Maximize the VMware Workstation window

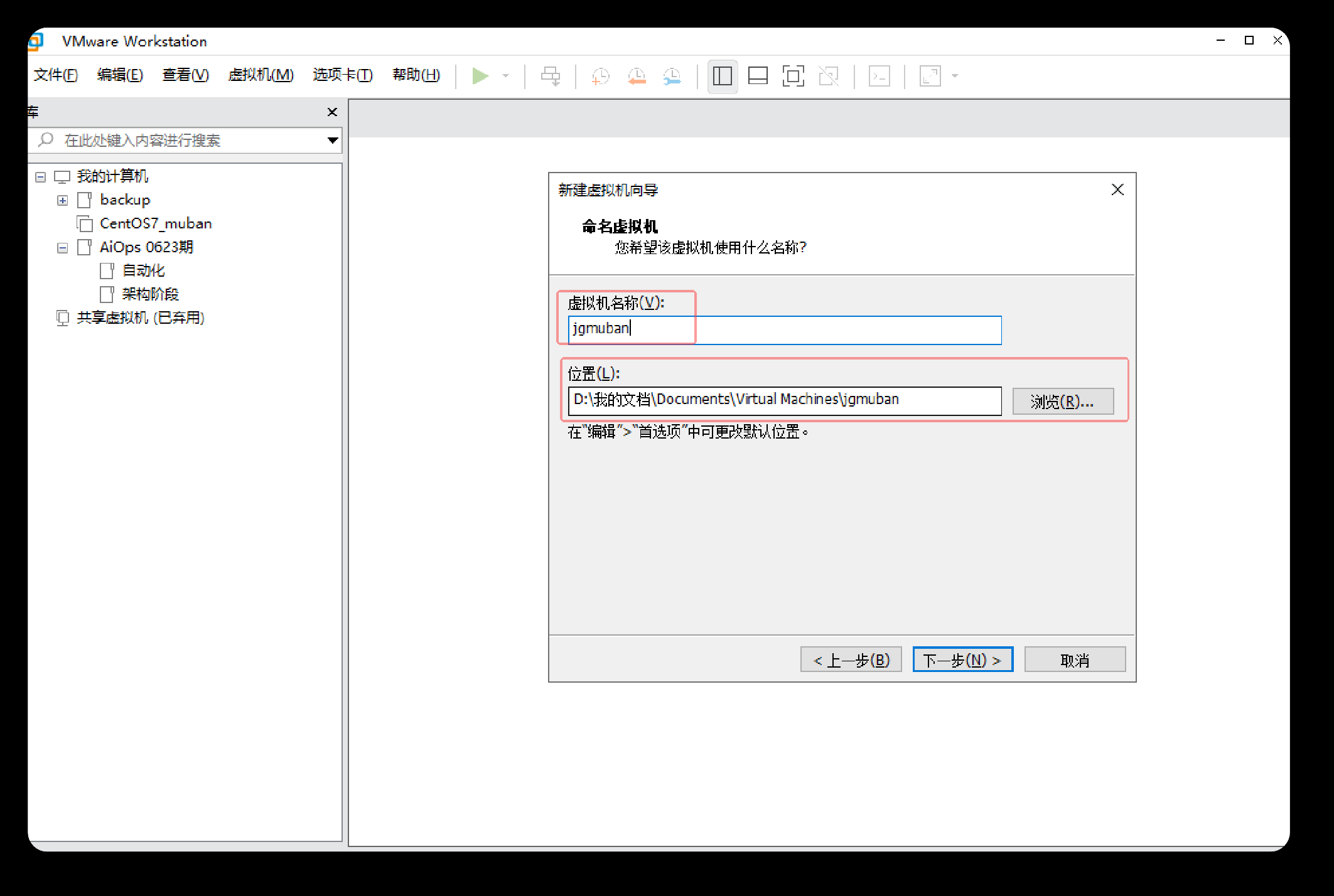pyautogui.click(x=1249, y=40)
